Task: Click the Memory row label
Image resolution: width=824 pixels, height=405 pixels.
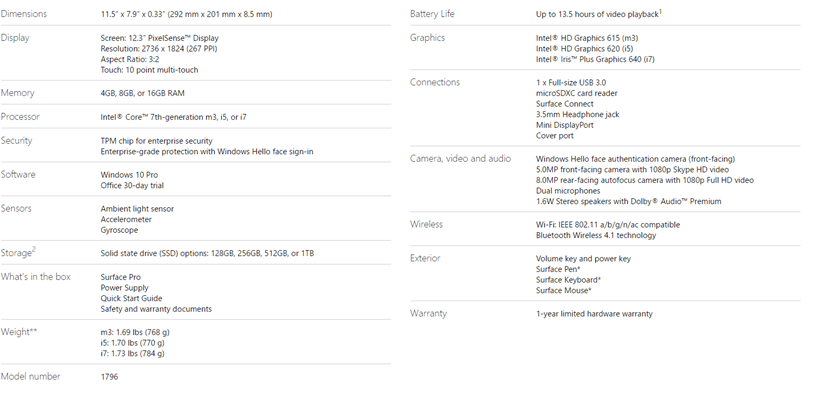Action: [x=17, y=93]
